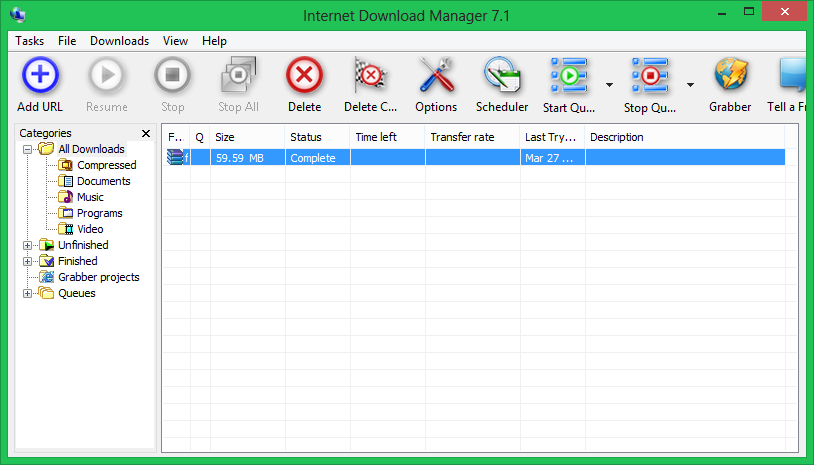This screenshot has height=465, width=814.
Task: Click the Grabber projects icon
Action: (47, 277)
